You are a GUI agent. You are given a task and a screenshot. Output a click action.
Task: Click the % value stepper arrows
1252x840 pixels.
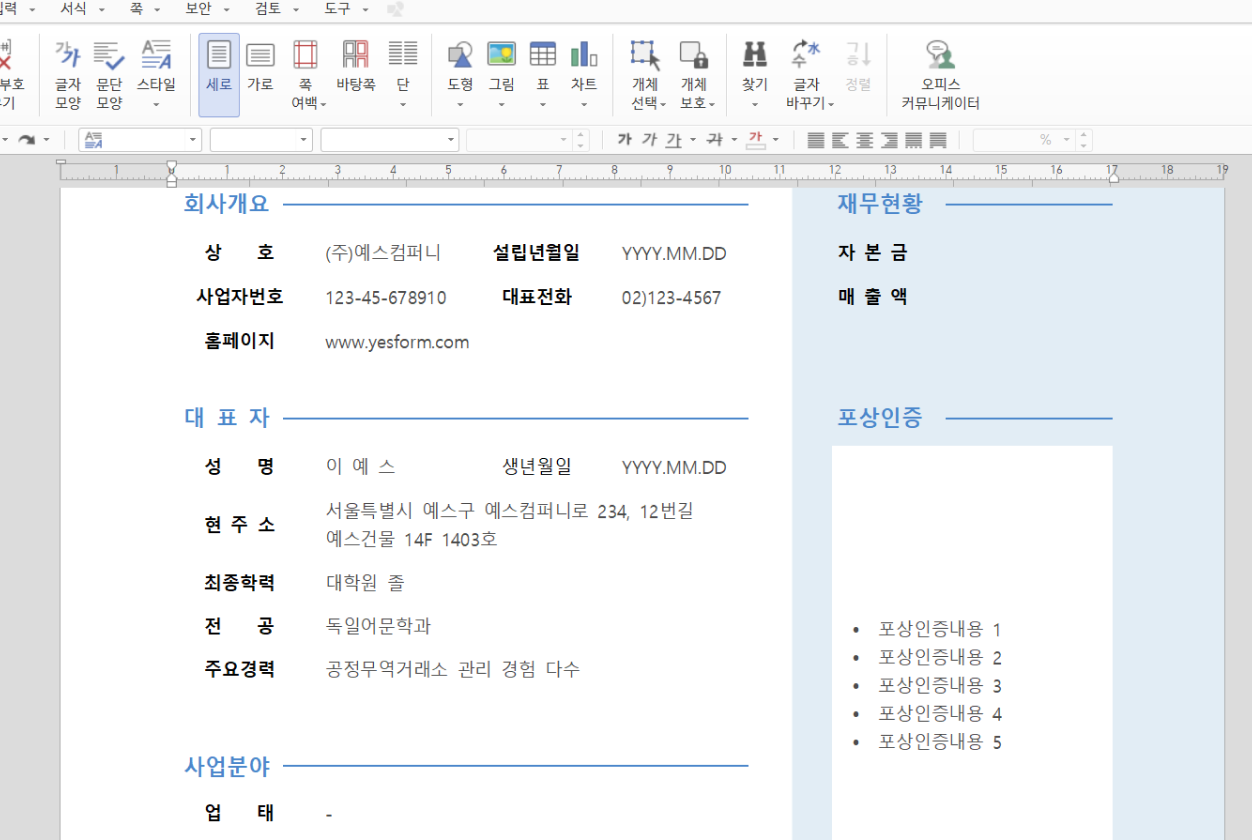(x=1085, y=140)
